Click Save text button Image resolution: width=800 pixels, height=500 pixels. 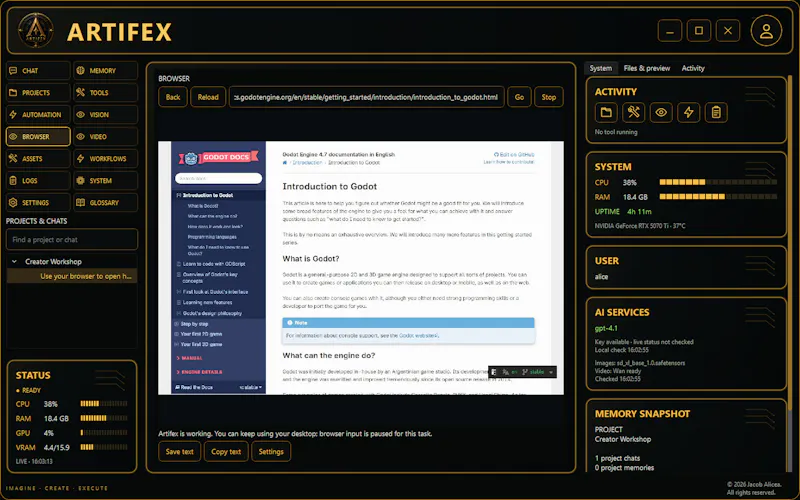point(180,452)
